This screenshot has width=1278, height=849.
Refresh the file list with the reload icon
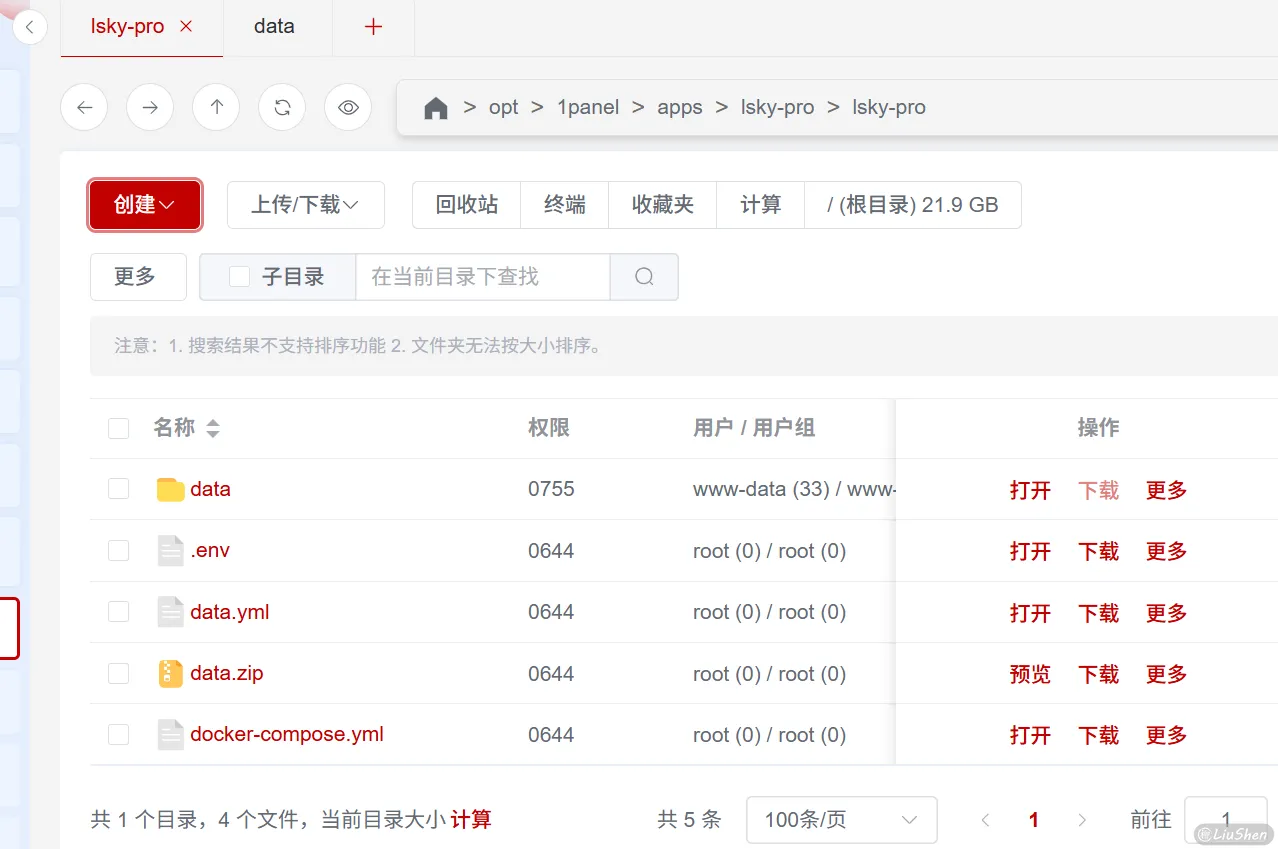click(282, 107)
